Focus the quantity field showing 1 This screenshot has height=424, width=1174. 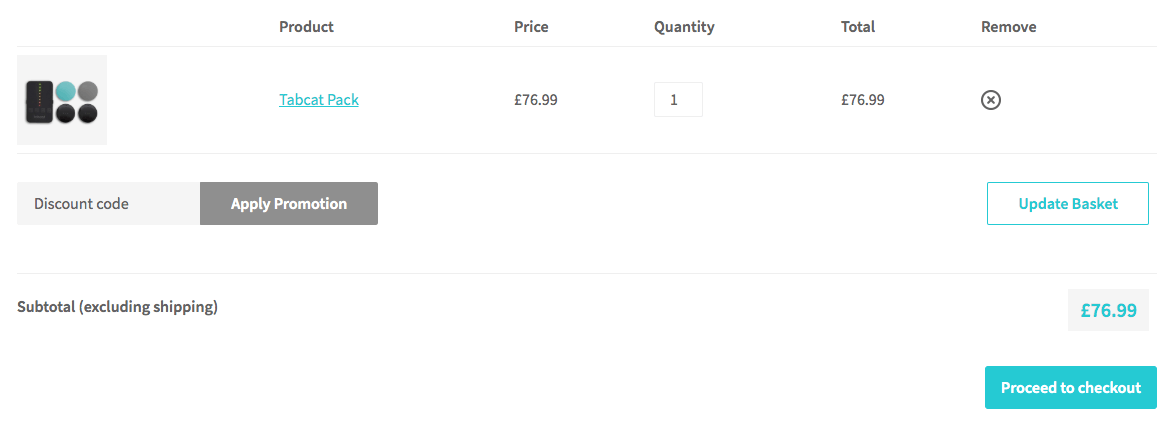click(678, 100)
